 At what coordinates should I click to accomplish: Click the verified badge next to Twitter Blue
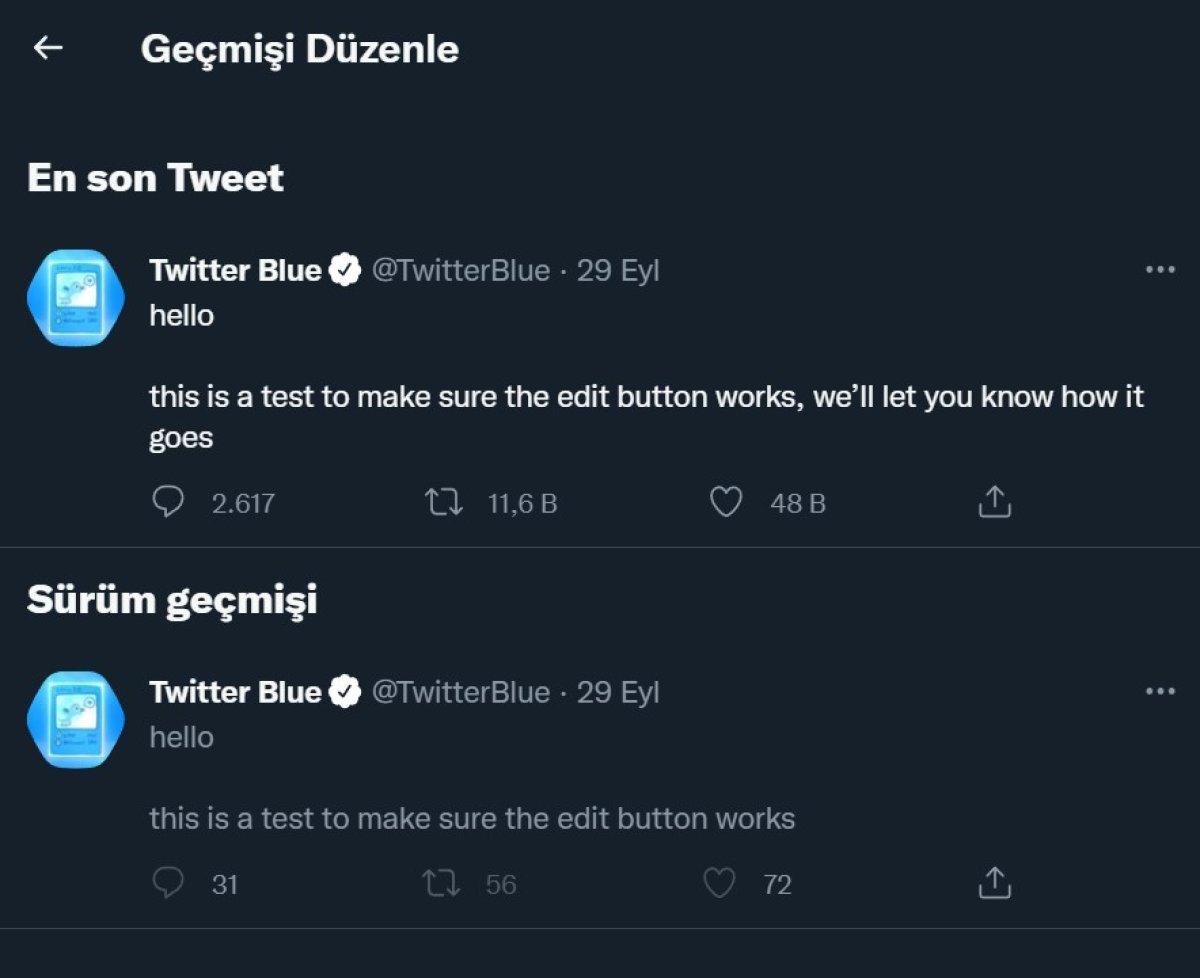pyautogui.click(x=345, y=268)
